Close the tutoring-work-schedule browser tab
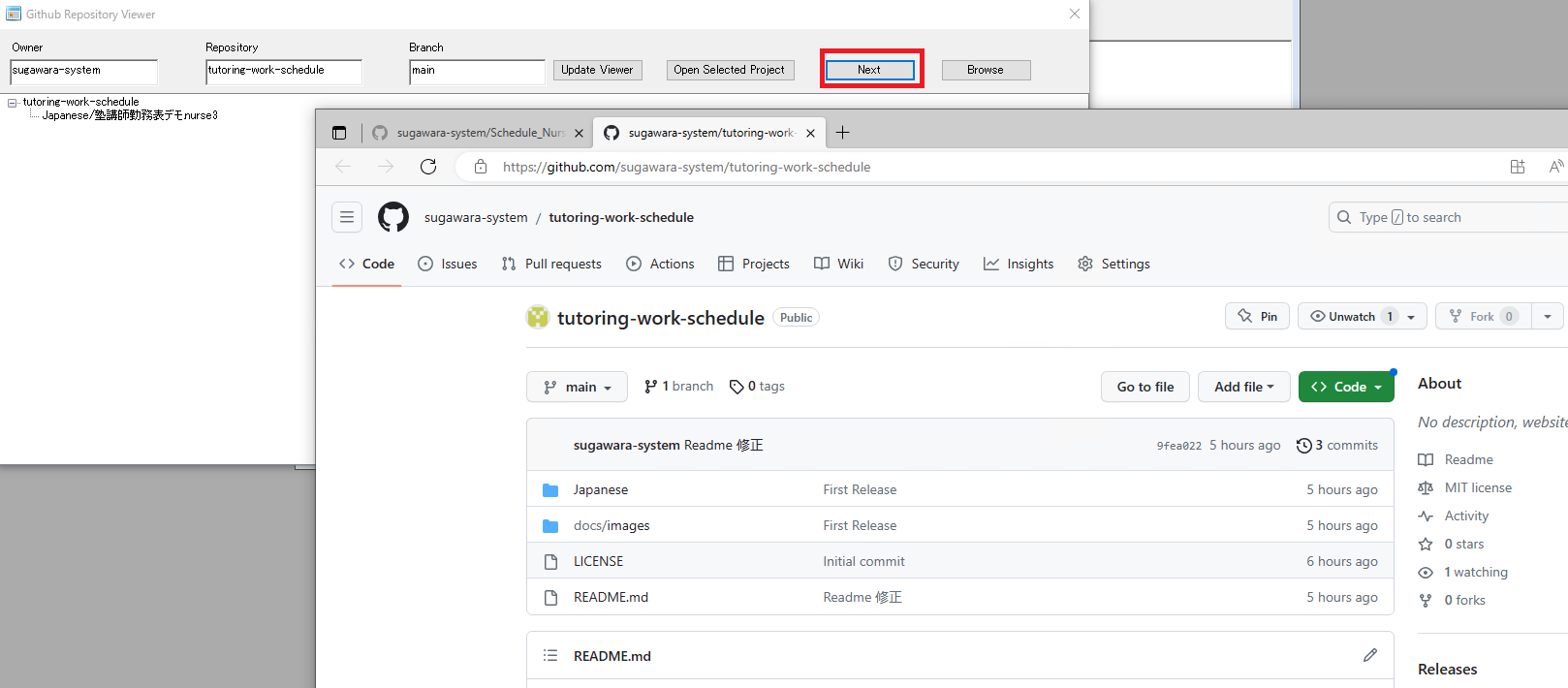 pos(810,133)
